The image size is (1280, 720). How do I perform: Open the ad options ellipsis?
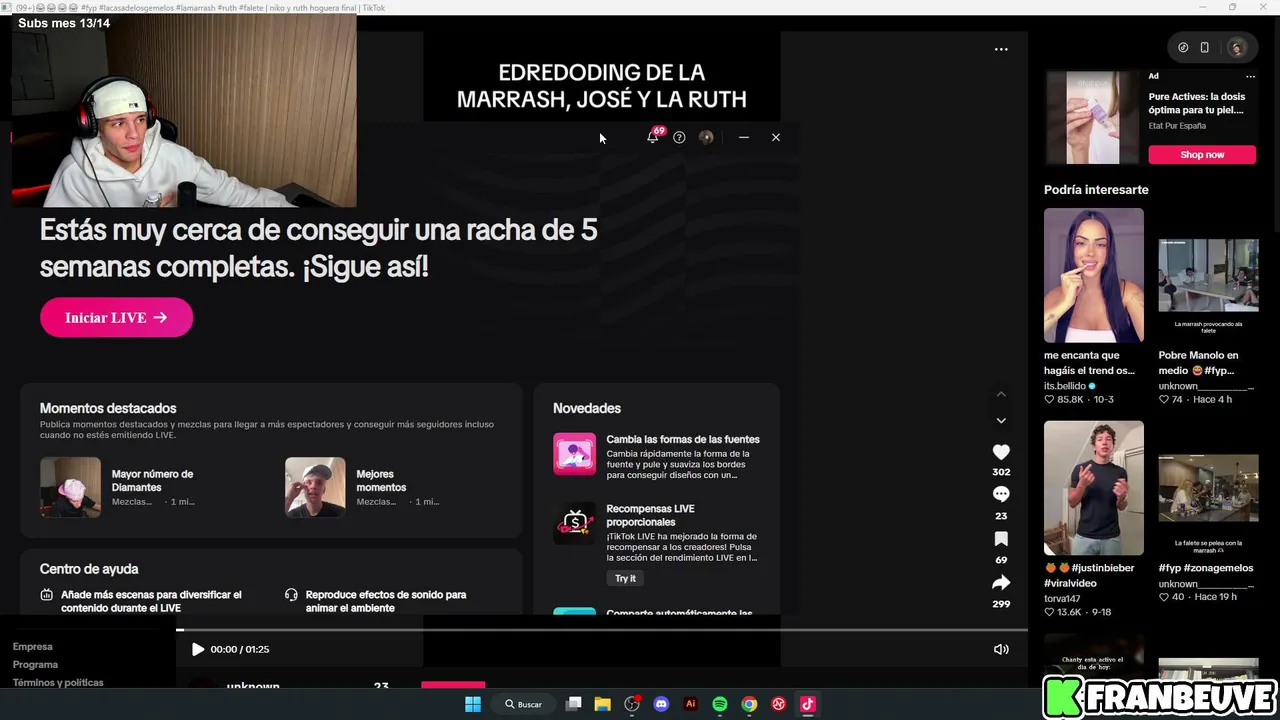coord(1250,76)
